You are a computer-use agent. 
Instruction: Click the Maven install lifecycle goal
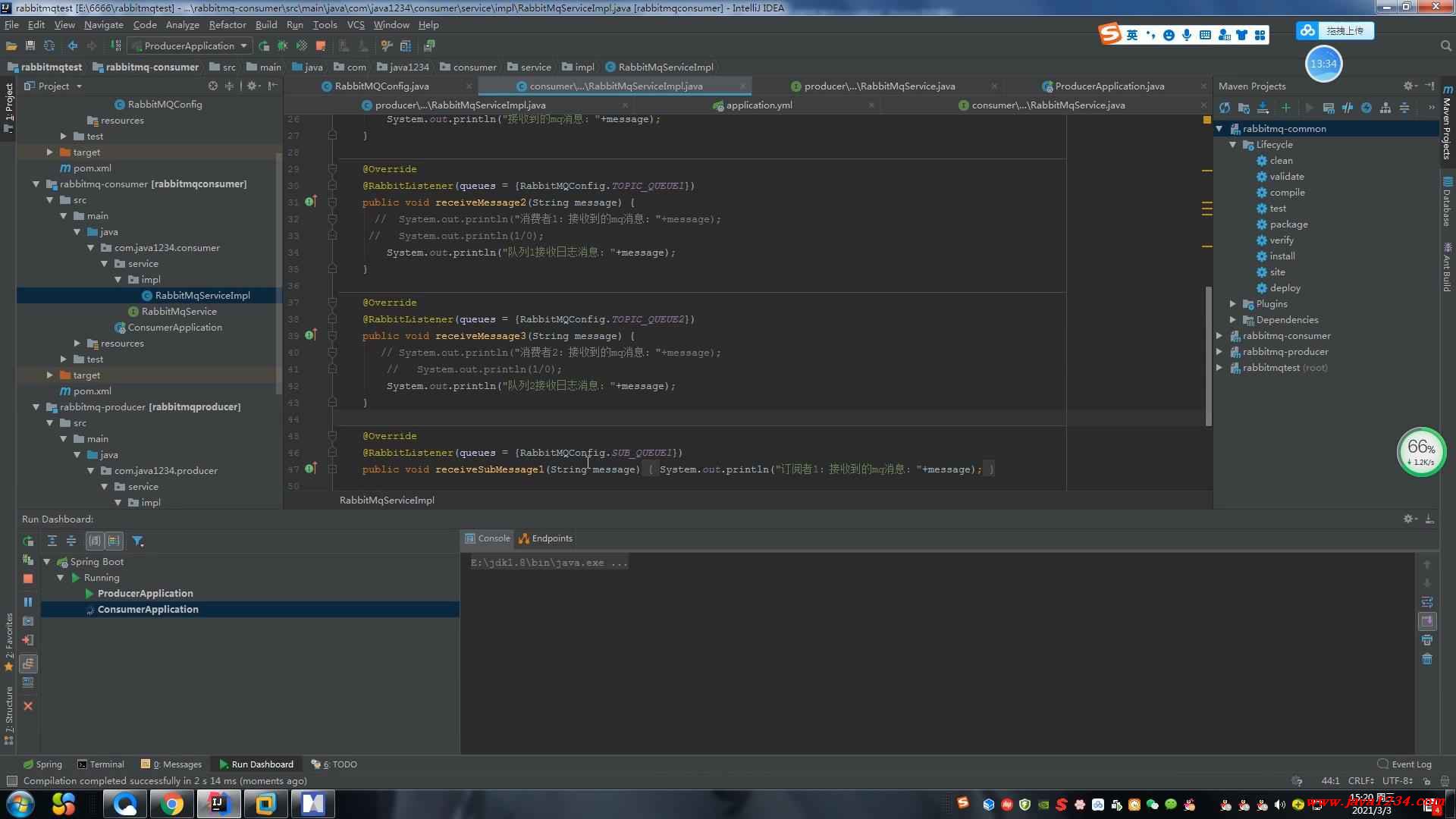1282,256
